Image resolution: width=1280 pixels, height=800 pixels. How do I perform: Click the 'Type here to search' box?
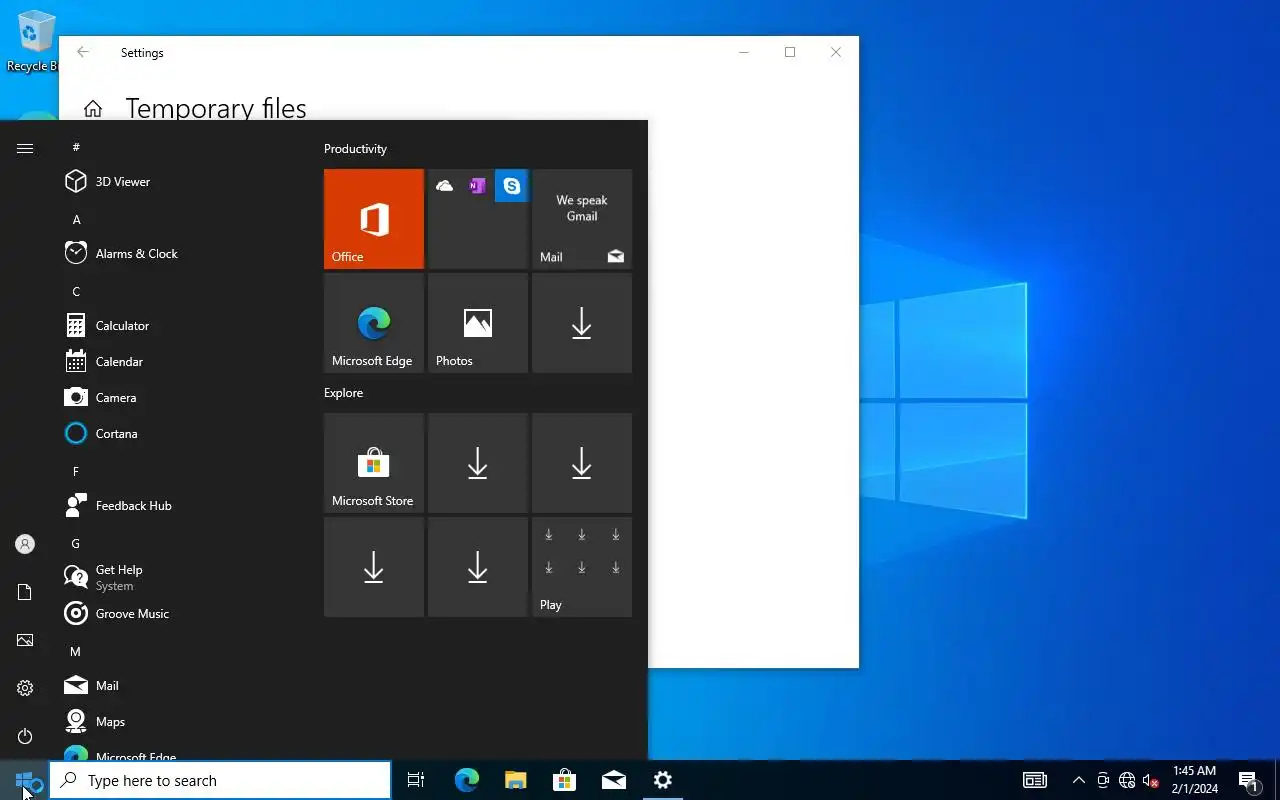click(x=220, y=780)
